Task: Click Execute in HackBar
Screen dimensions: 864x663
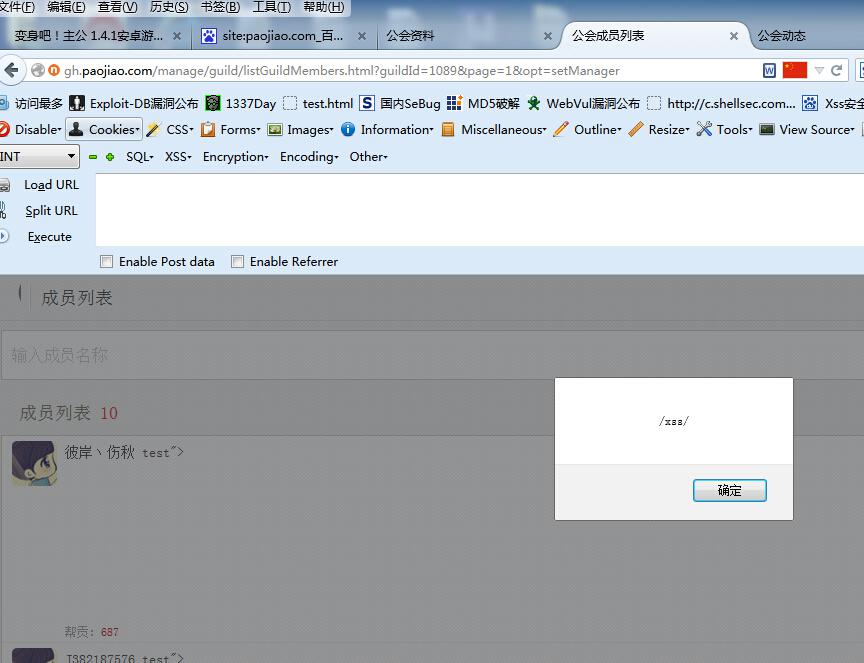Action: pos(50,237)
